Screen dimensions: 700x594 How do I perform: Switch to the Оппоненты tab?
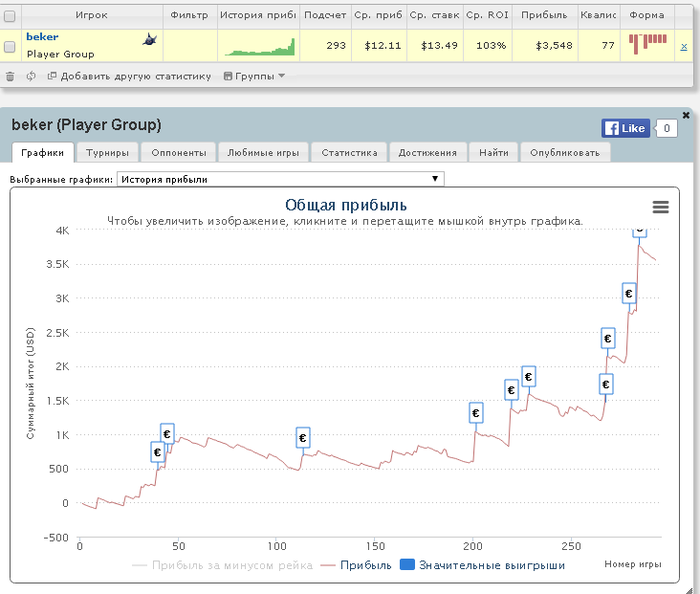[179, 153]
